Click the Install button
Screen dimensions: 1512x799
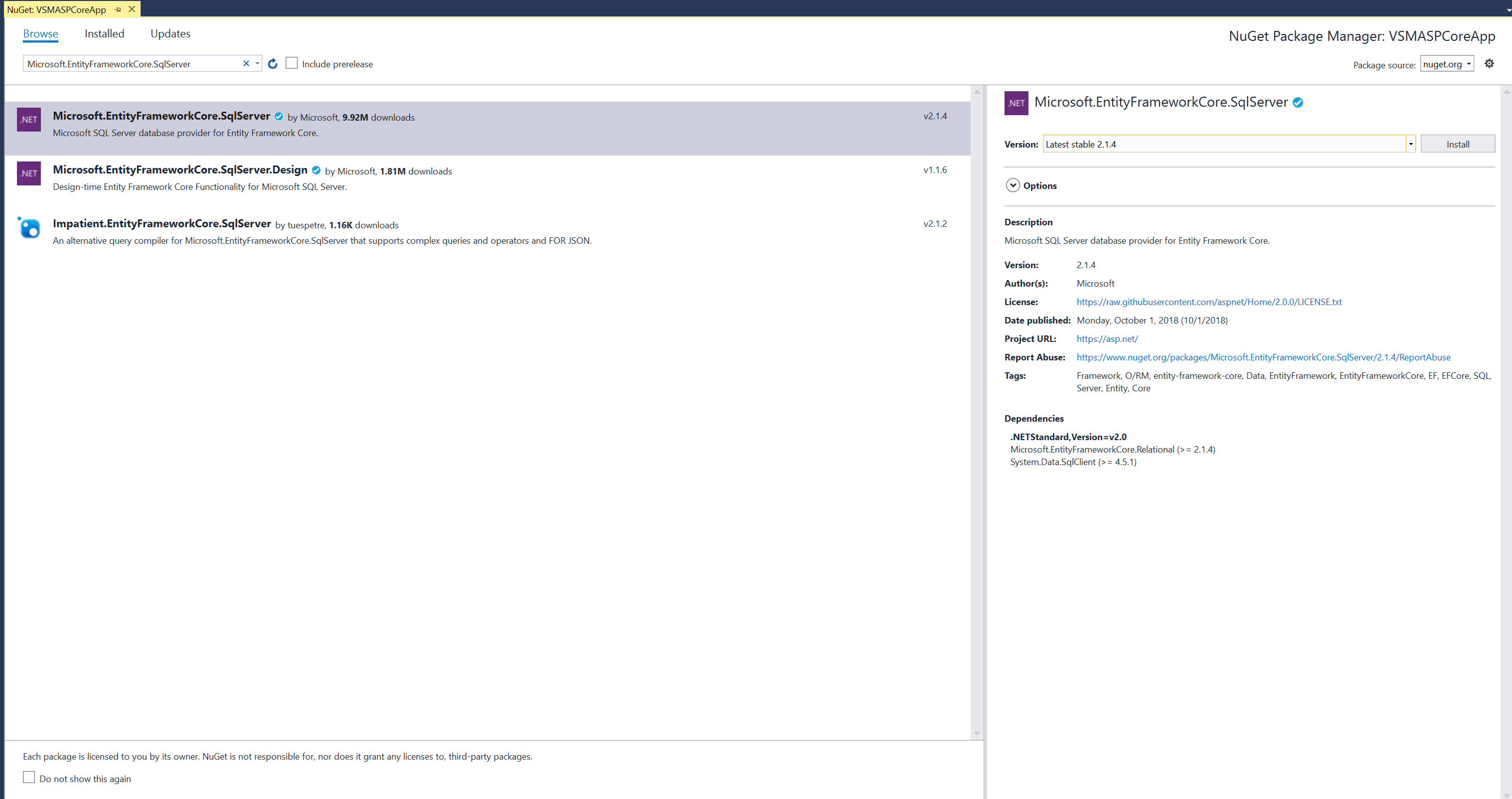coord(1458,144)
